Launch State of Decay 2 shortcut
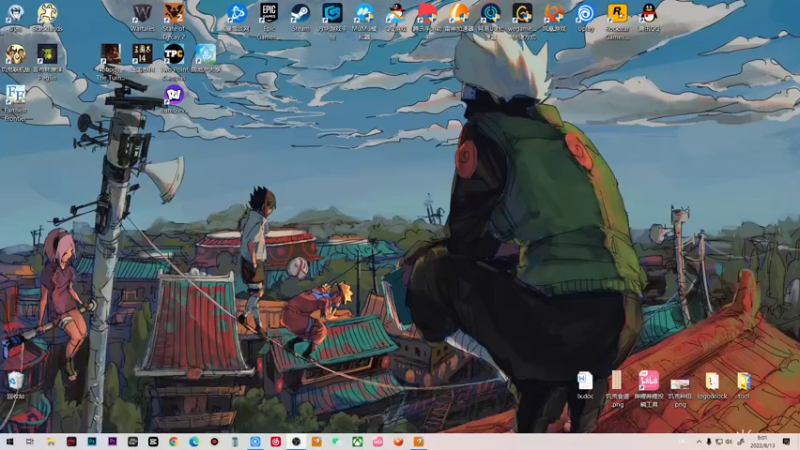Screen dimensions: 800x450 coord(174,21)
